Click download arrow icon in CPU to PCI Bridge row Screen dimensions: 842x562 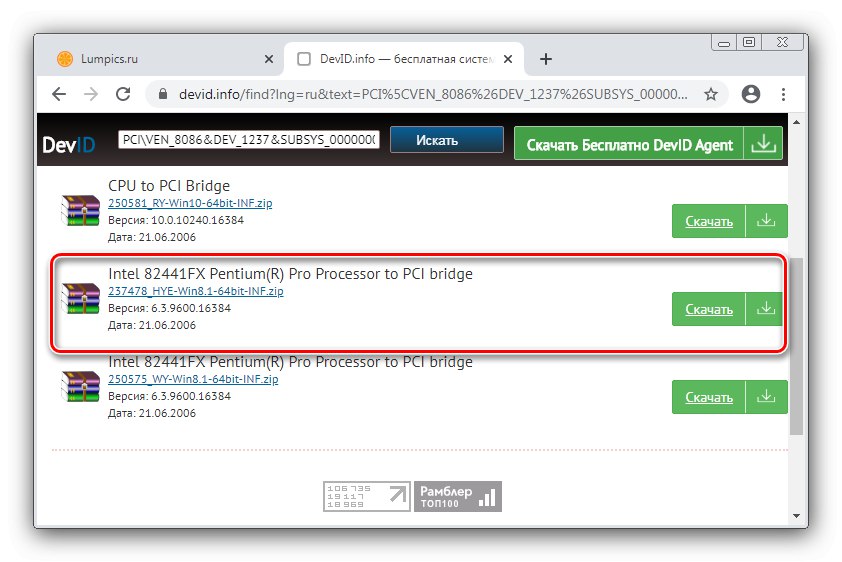coord(766,221)
